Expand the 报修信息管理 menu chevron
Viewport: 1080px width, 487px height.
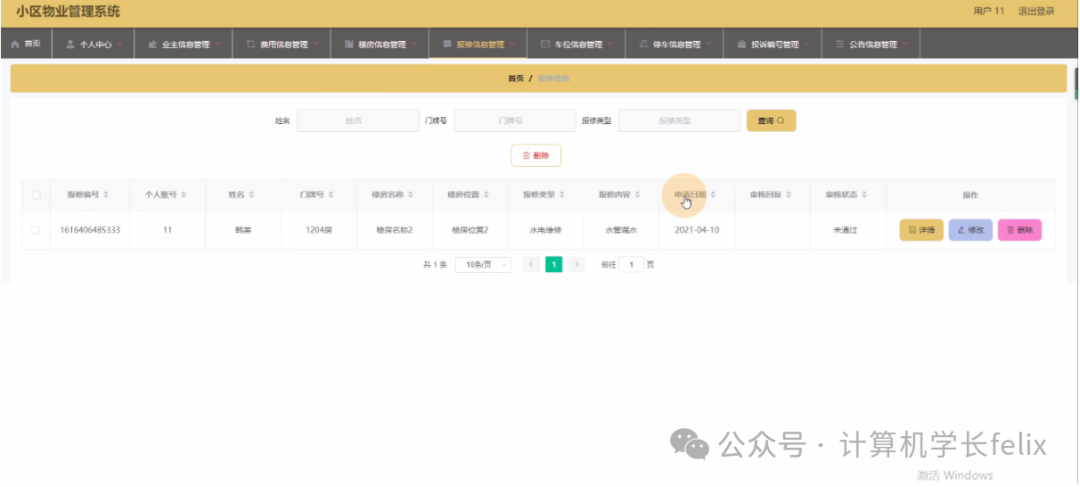512,44
